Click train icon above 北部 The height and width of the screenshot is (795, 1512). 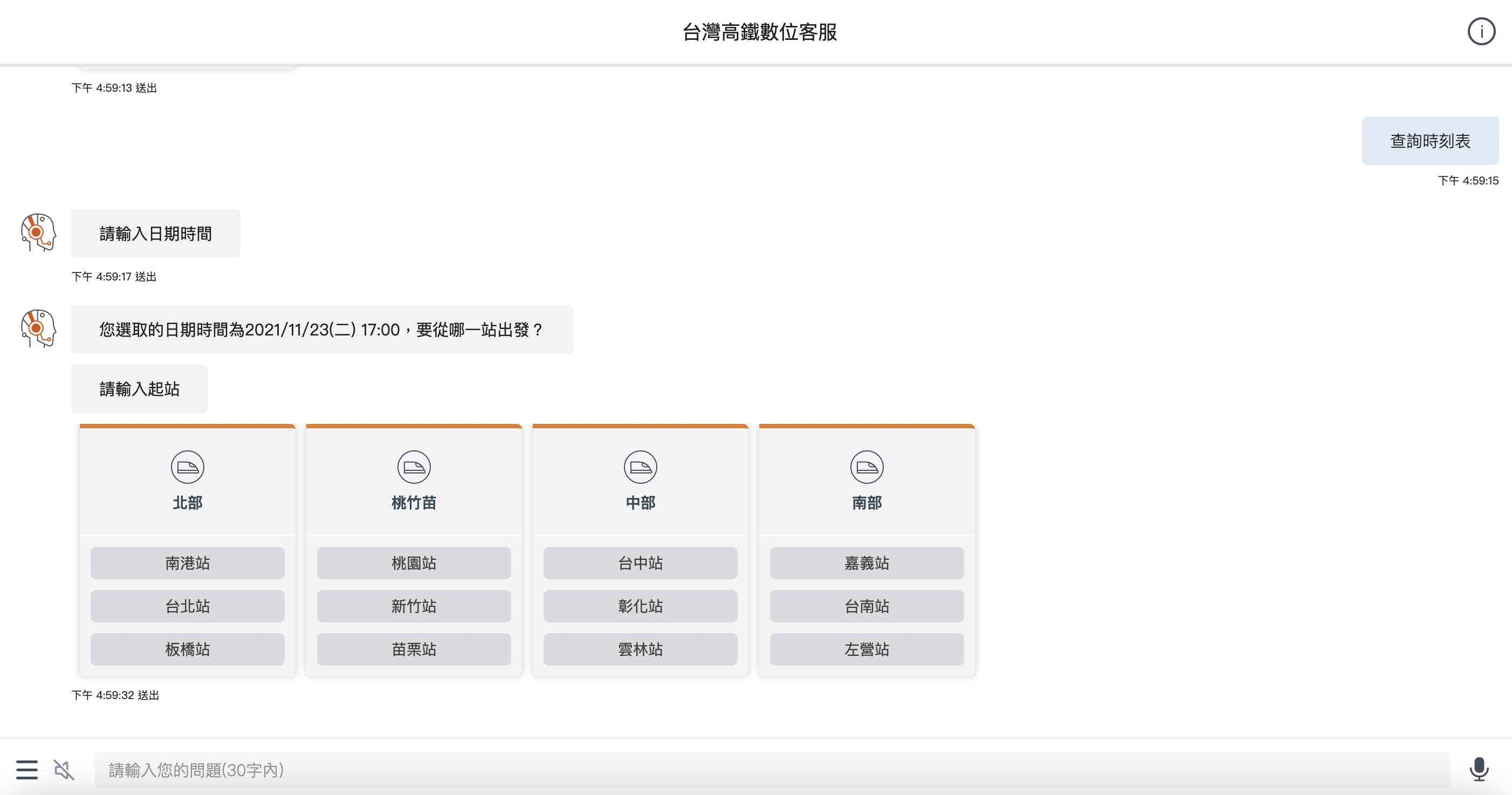point(187,467)
